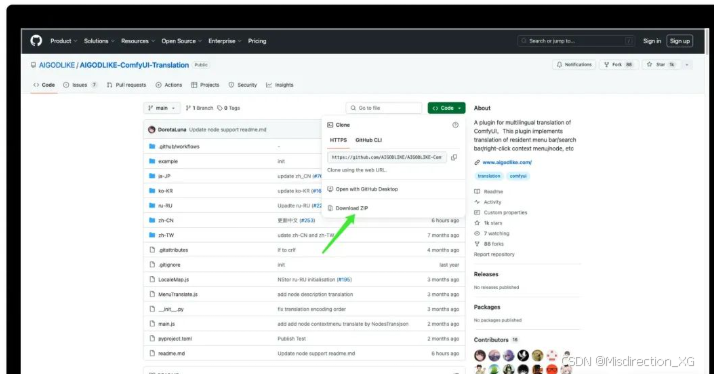Image resolution: width=714 pixels, height=374 pixels.
Task: Click Open with GitHub Desktop
Action: pos(362,189)
